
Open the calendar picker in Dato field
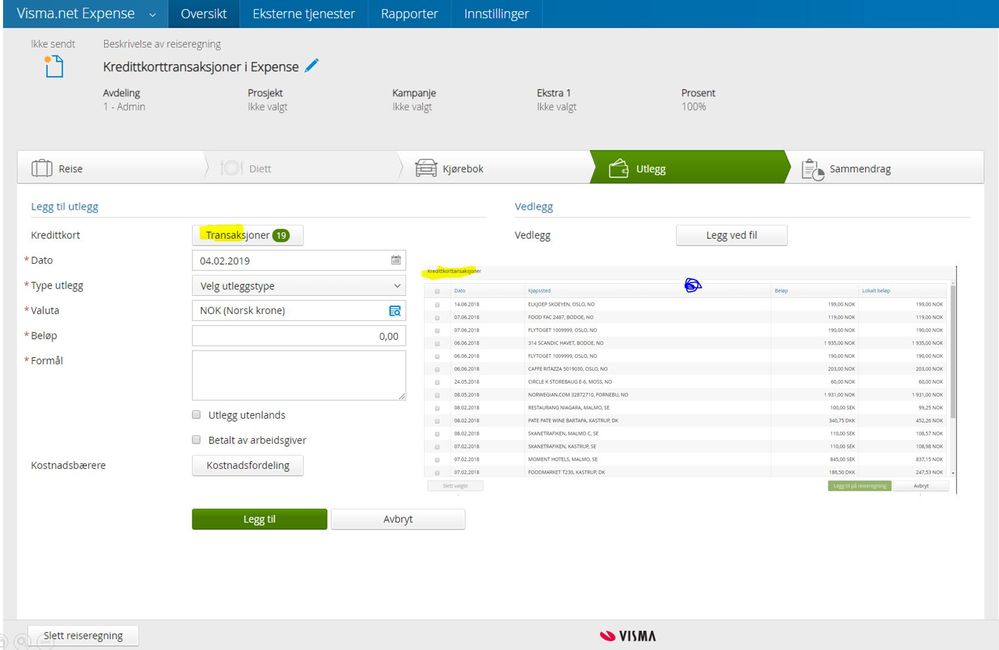[x=396, y=260]
